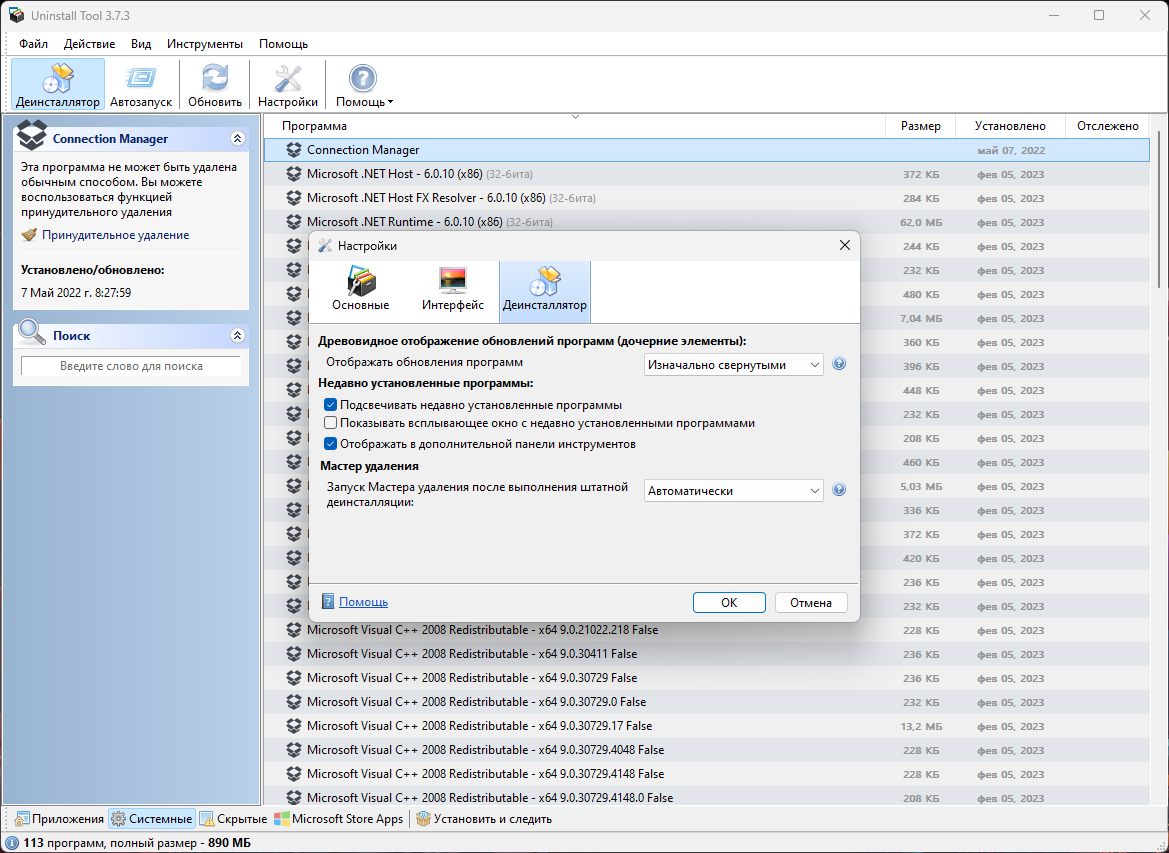Sort by the Установлено column header
Screen dimensions: 1169x853
[x=1010, y=126]
